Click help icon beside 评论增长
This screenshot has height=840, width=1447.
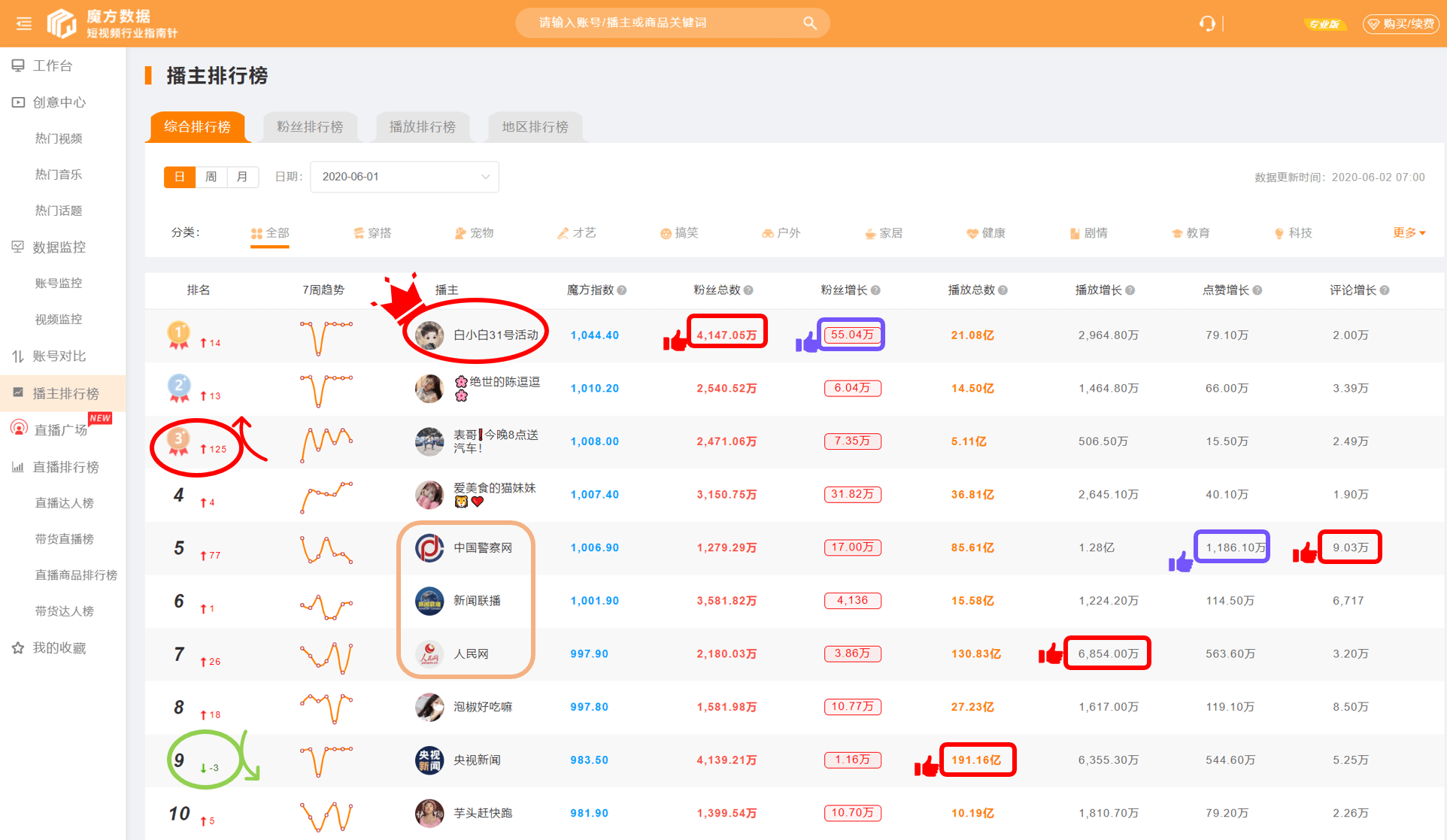coord(1385,290)
